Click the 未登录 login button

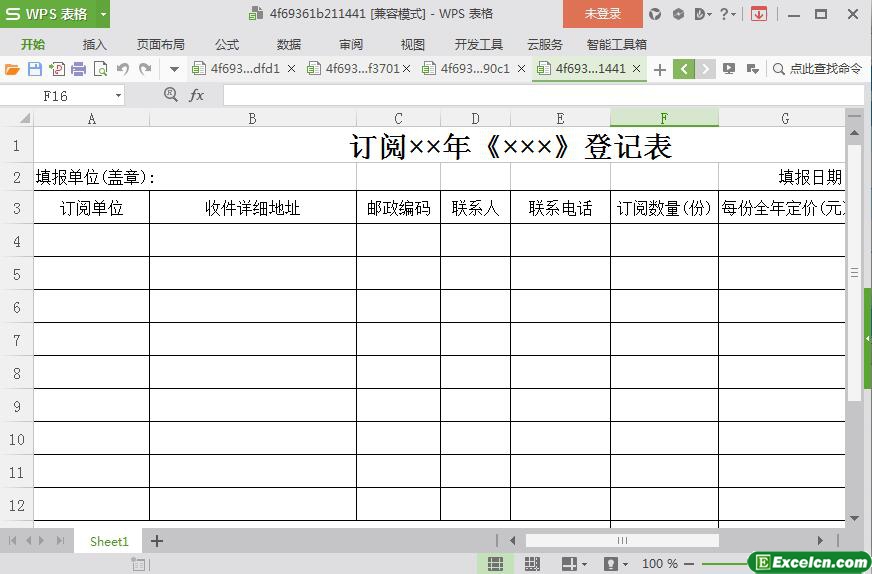point(603,14)
